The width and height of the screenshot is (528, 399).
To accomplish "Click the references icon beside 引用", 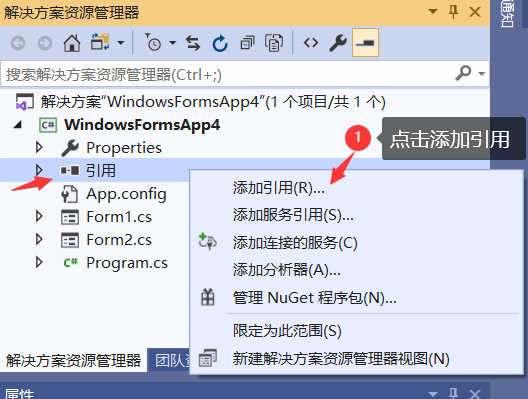I will [70, 171].
